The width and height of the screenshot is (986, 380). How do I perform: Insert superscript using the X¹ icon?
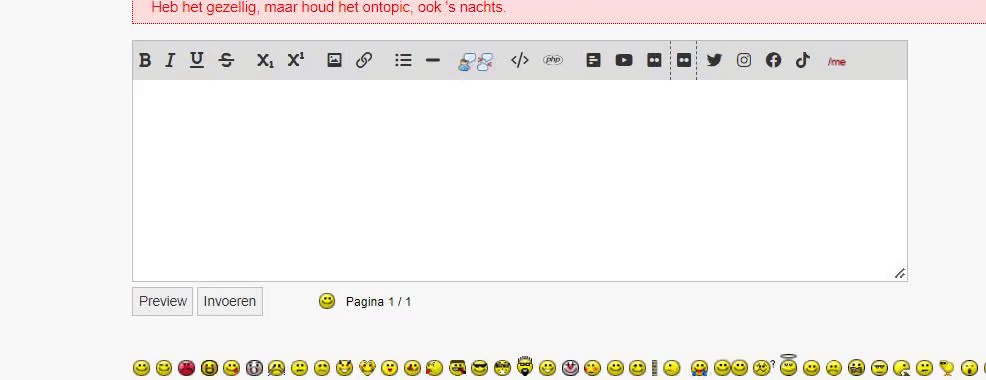(x=296, y=60)
